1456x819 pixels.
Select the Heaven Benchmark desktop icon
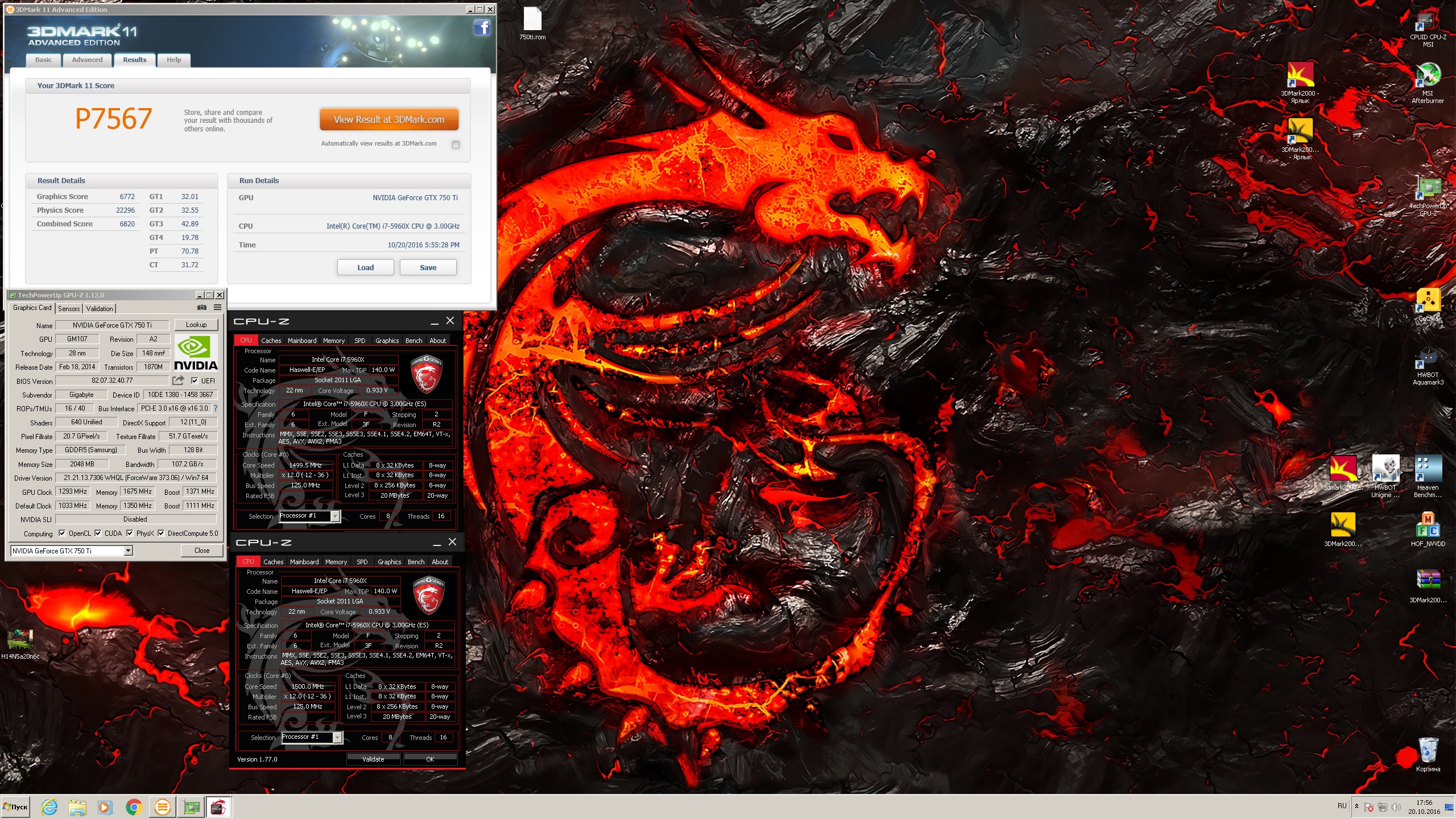click(x=1428, y=477)
